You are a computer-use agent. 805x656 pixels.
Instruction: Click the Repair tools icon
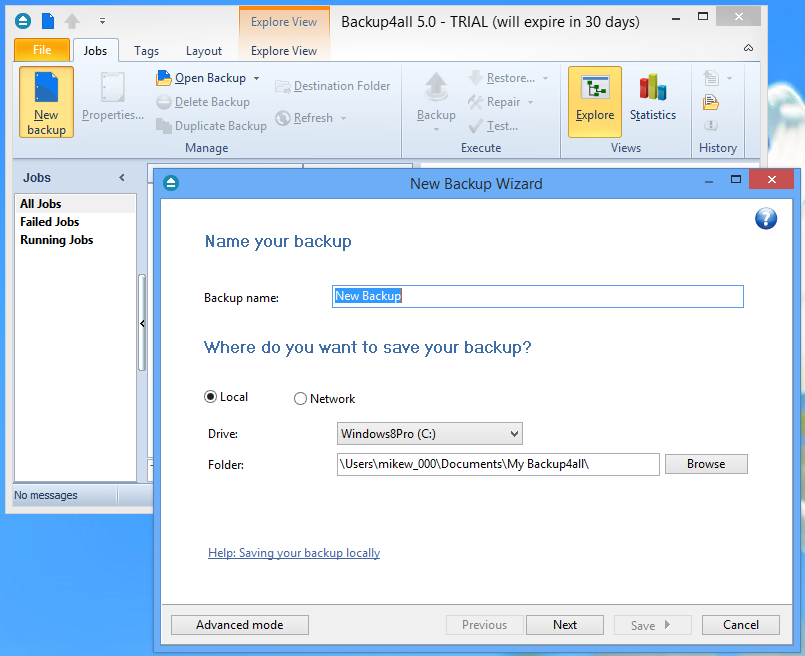pyautogui.click(x=475, y=102)
